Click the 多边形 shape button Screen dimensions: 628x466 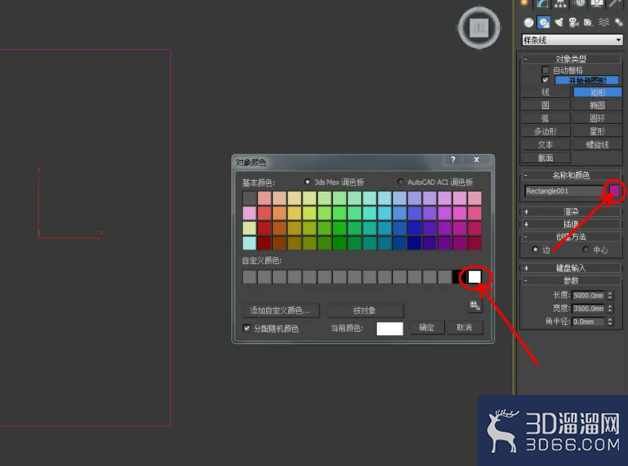click(x=545, y=131)
